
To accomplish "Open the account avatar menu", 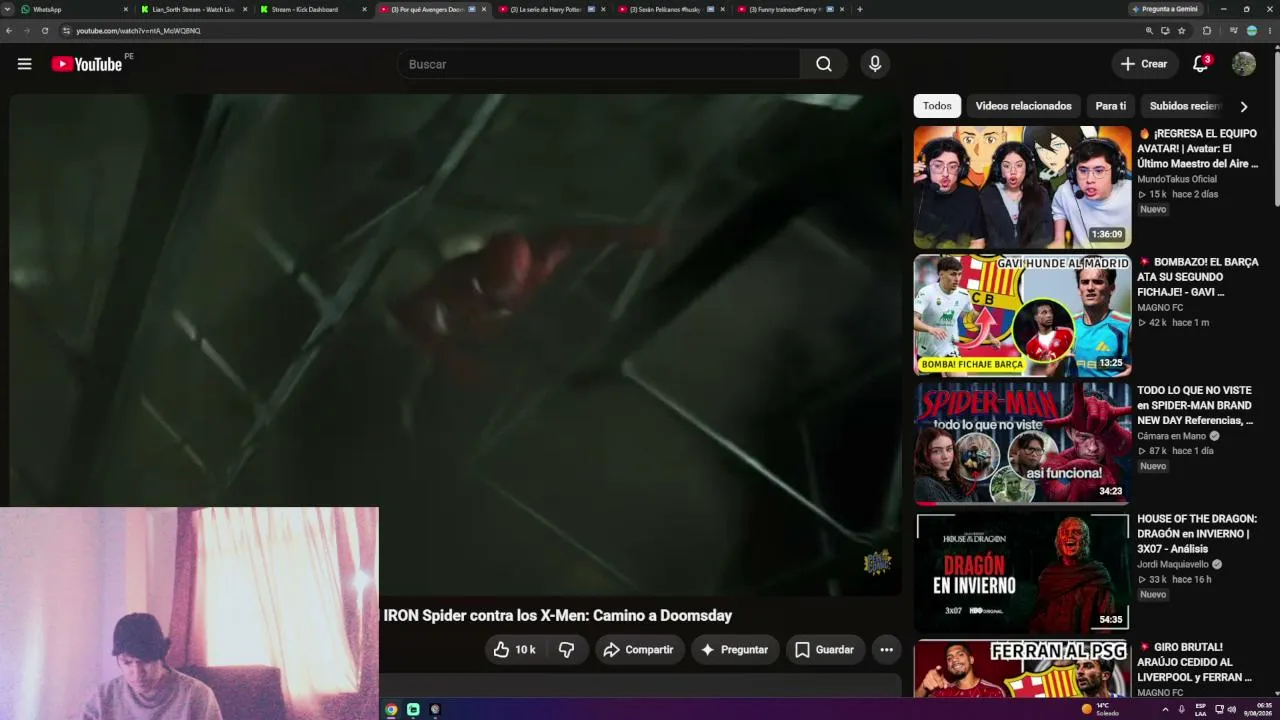I will [1244, 64].
